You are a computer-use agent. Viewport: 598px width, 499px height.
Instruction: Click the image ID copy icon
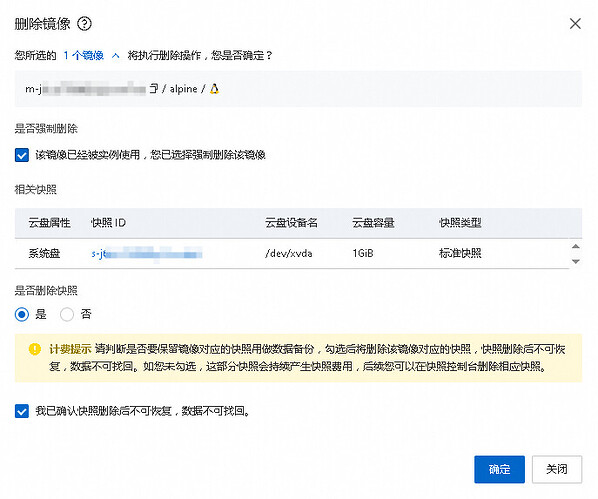154,89
